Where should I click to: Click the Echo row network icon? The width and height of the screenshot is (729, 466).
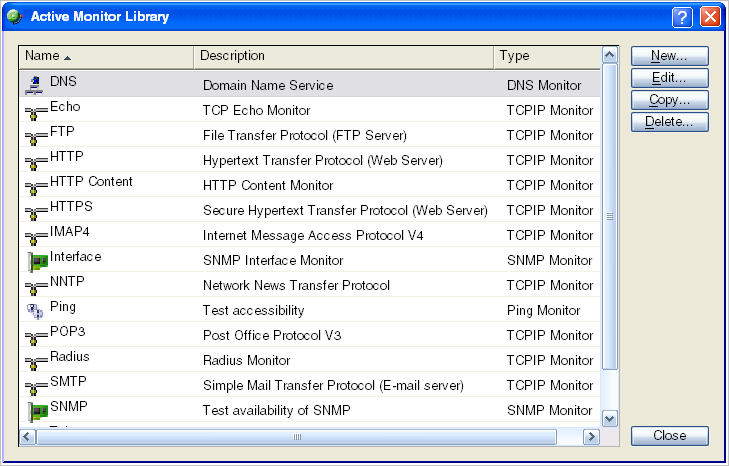(36, 112)
